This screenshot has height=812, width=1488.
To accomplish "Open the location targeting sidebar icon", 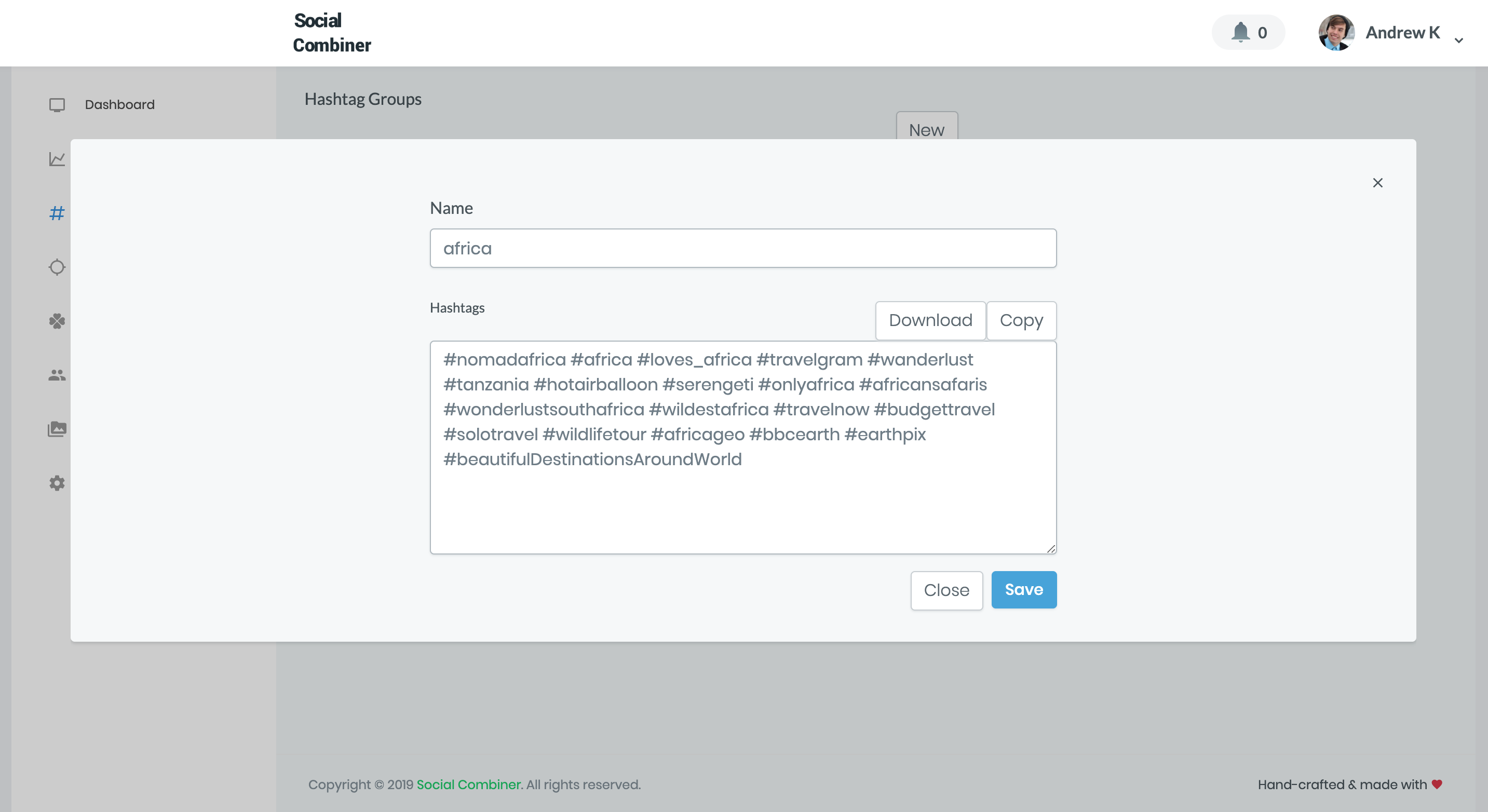I will point(56,267).
